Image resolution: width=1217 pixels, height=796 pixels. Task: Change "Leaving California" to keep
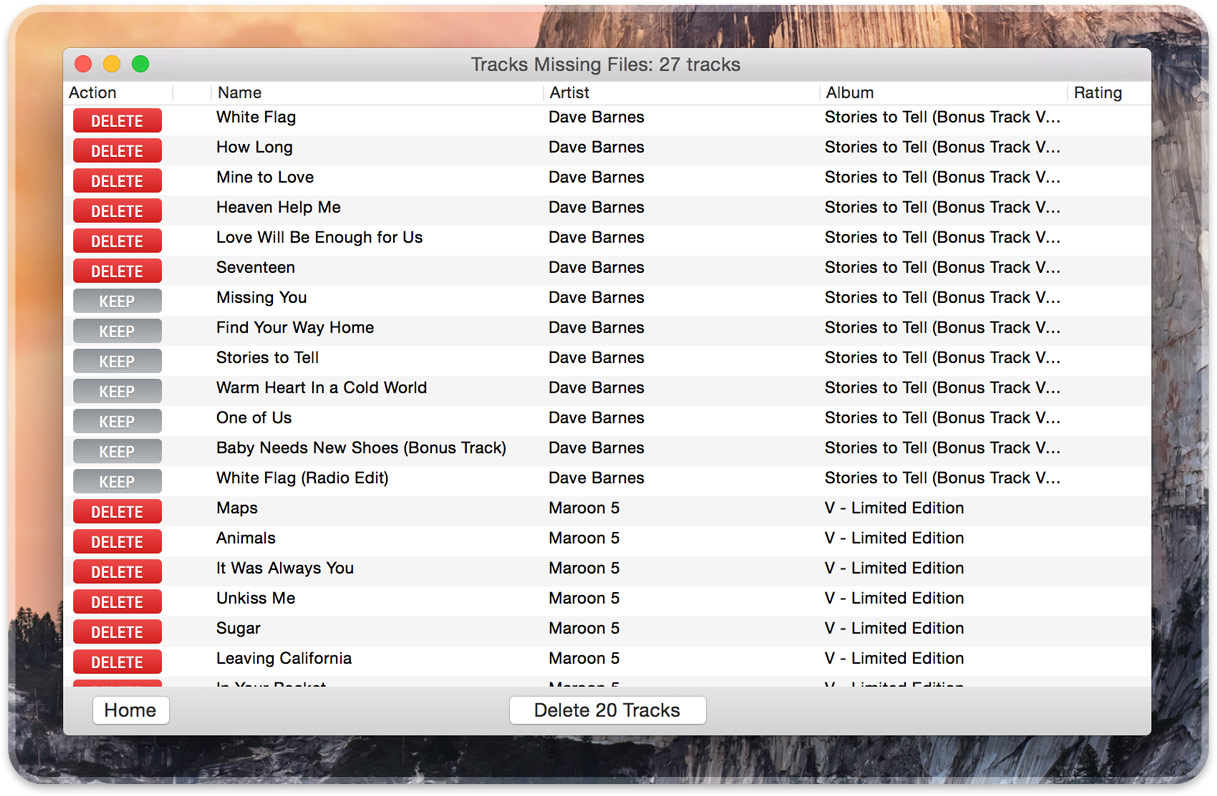click(116, 661)
